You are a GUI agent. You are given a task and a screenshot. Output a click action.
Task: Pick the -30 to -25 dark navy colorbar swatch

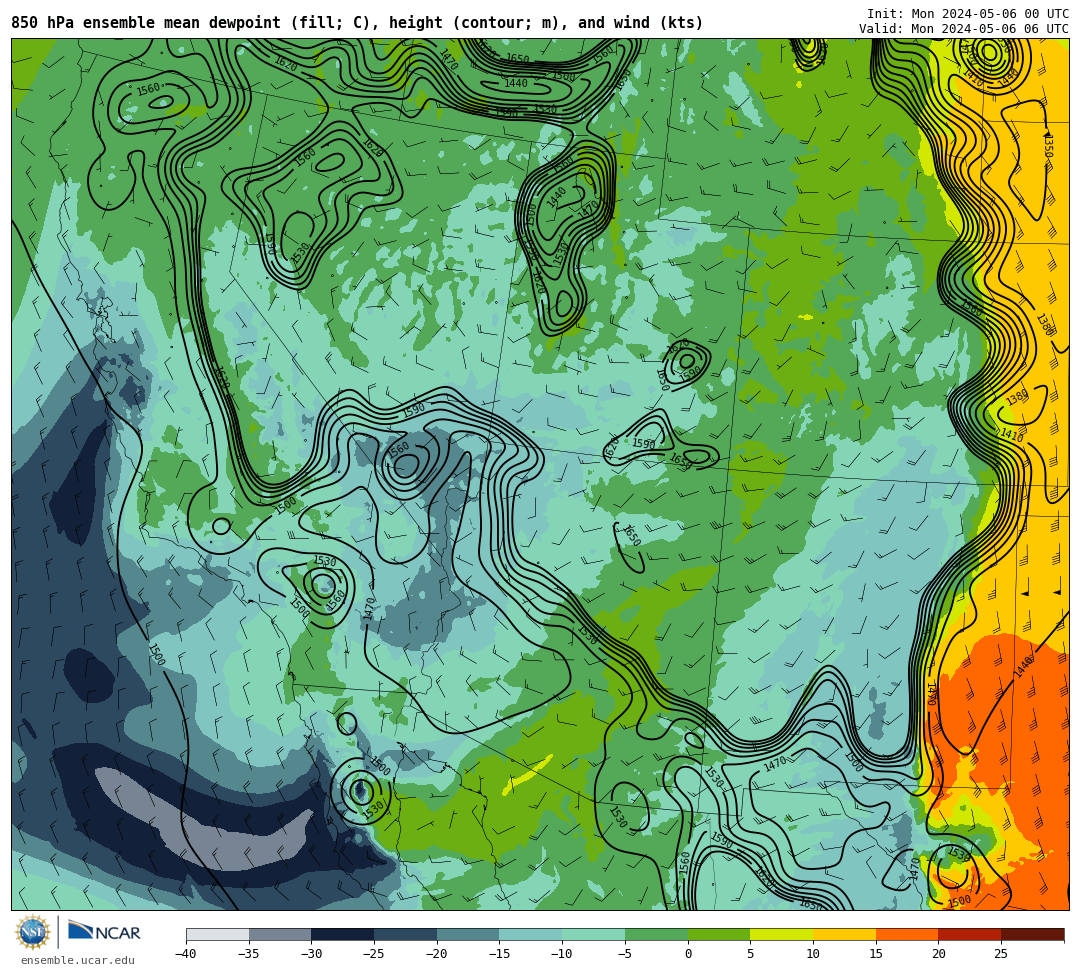(343, 934)
